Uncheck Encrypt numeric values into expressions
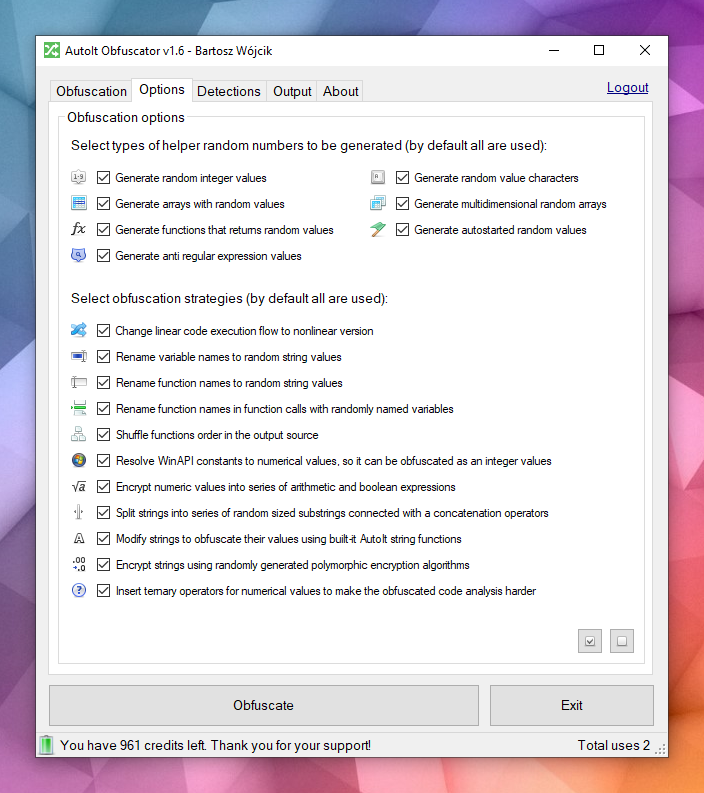Screen dimensions: 704x793 click(103, 487)
